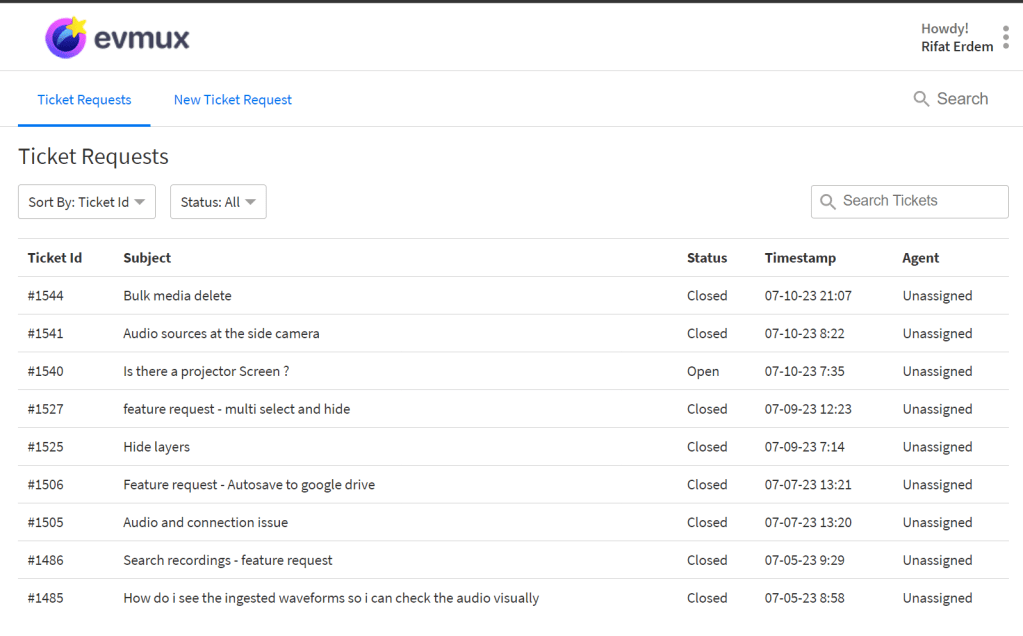Click timestamp 07-10-23 7:35

pos(804,371)
